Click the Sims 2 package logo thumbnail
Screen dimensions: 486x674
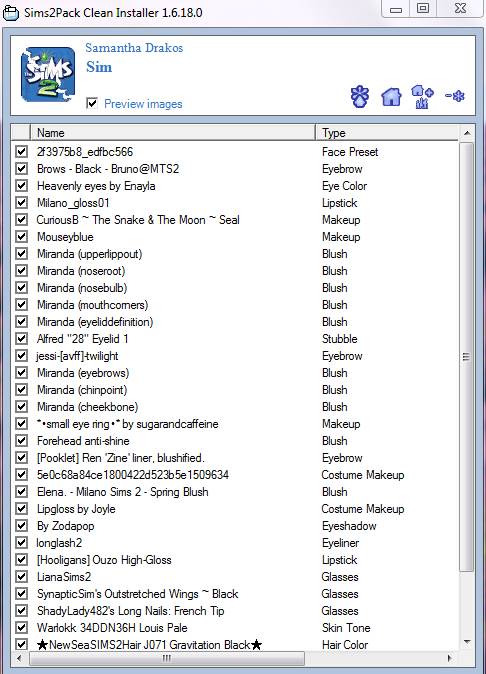click(48, 75)
